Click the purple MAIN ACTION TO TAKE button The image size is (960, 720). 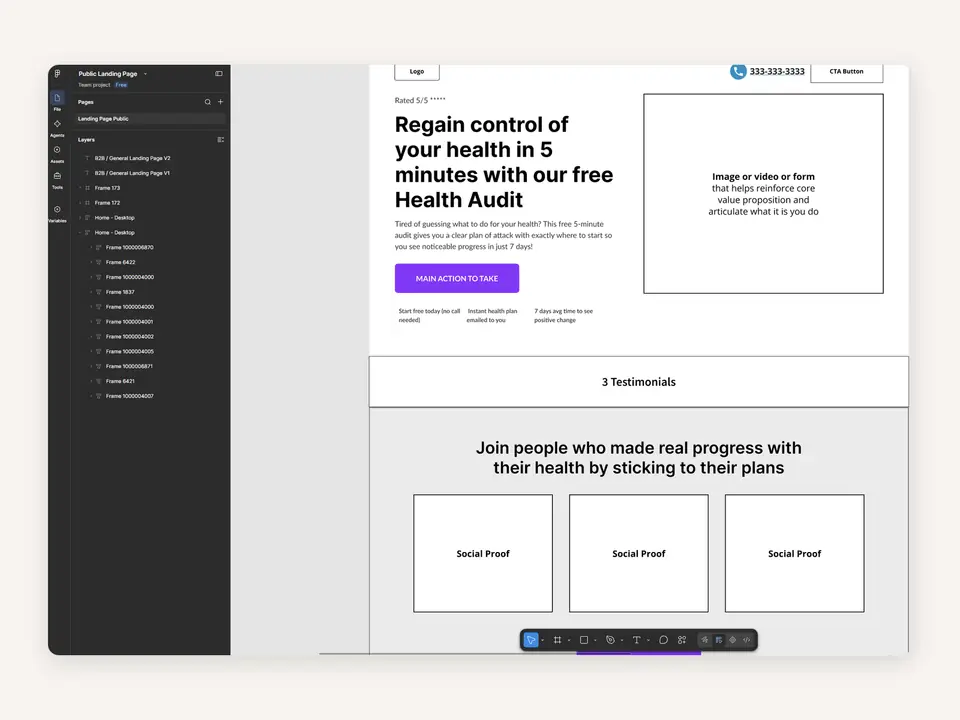(x=457, y=278)
